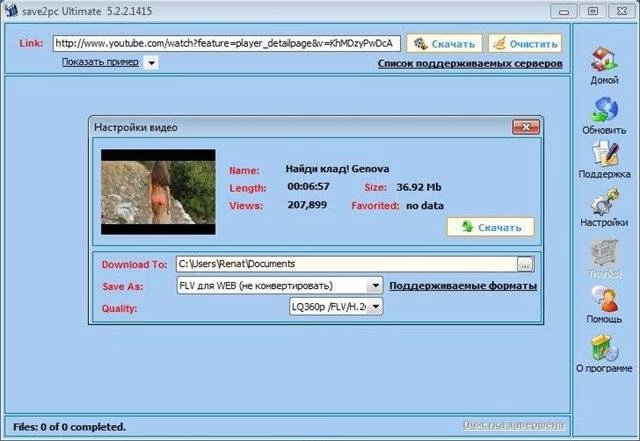
Task: Expand the dropdown arrow beside Показать пример
Action: (x=151, y=63)
